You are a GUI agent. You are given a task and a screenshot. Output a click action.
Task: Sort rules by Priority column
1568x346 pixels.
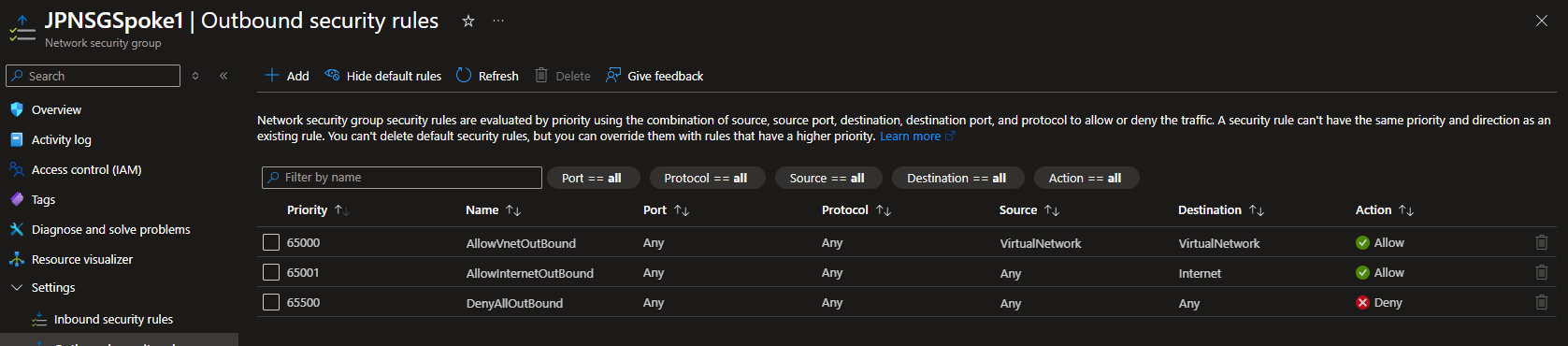[318, 210]
